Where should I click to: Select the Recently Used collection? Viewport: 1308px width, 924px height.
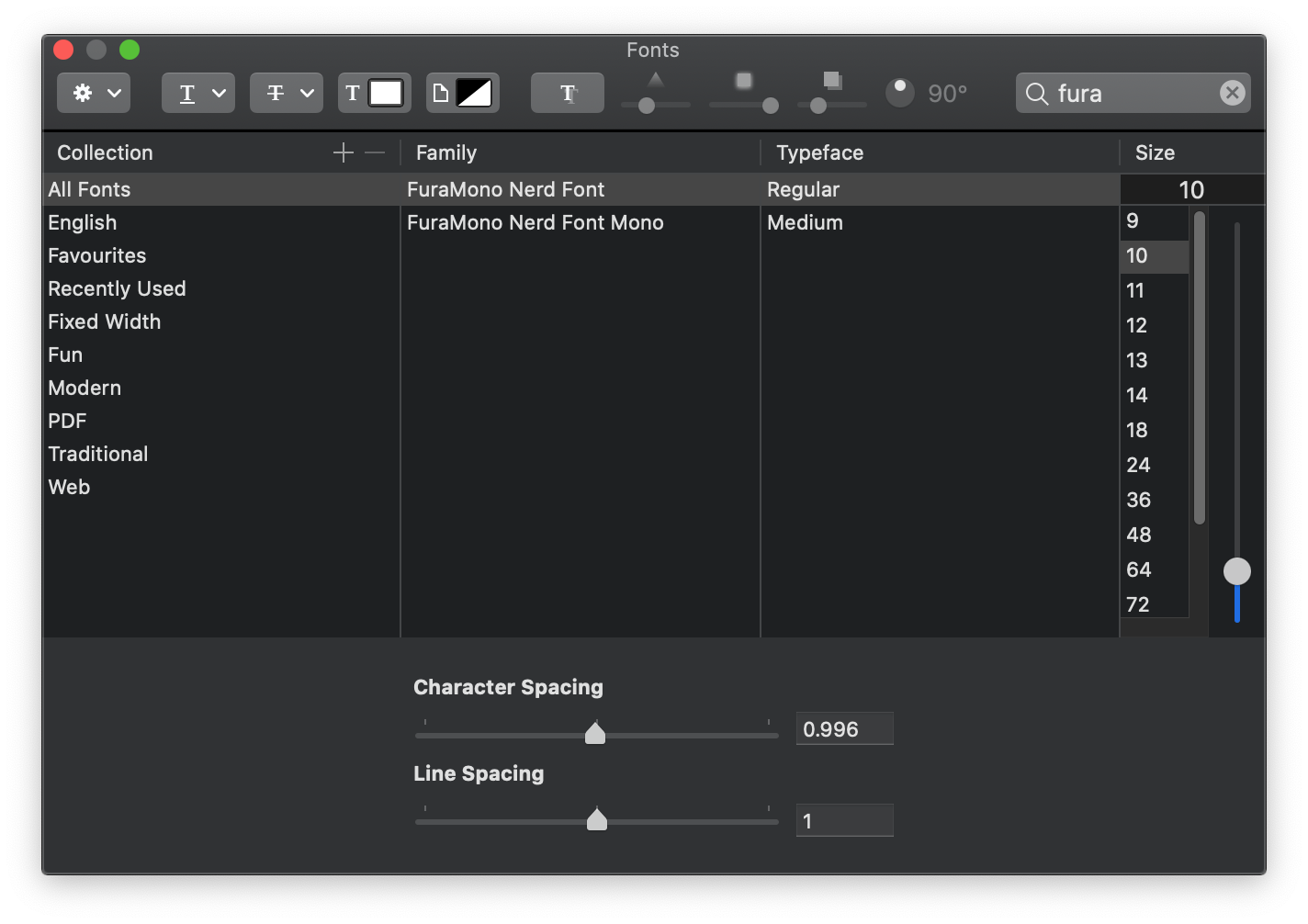click(221, 288)
